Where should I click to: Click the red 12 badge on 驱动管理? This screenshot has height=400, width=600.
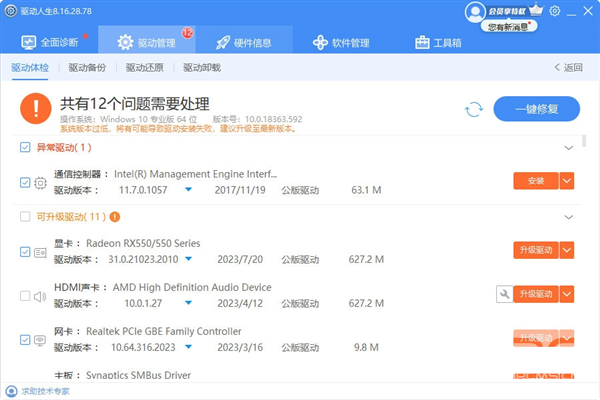click(188, 33)
